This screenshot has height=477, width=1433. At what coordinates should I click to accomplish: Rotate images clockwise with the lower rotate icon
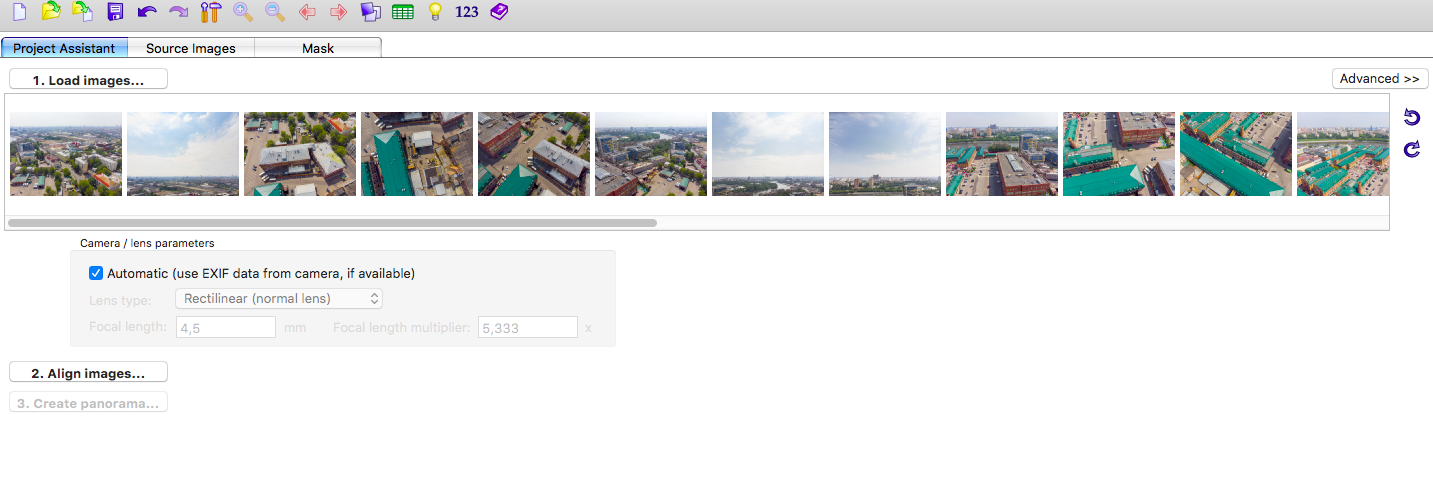(1412, 149)
